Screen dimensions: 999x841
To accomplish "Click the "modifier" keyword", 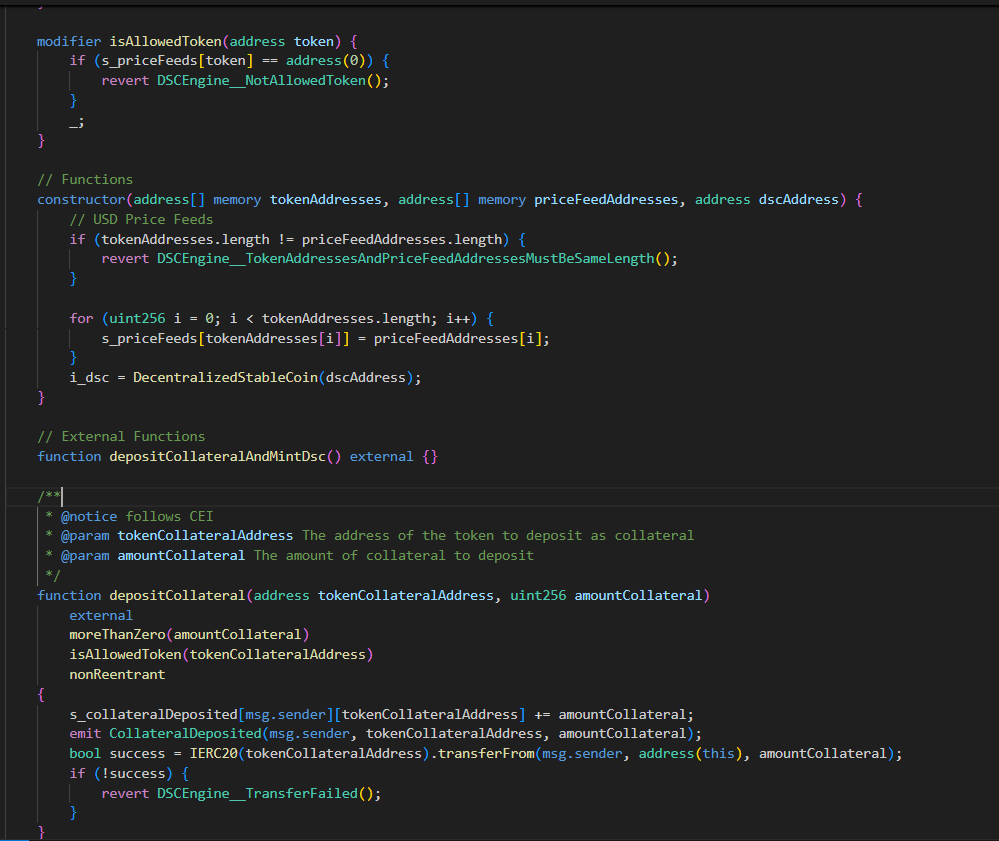I will tap(69, 41).
